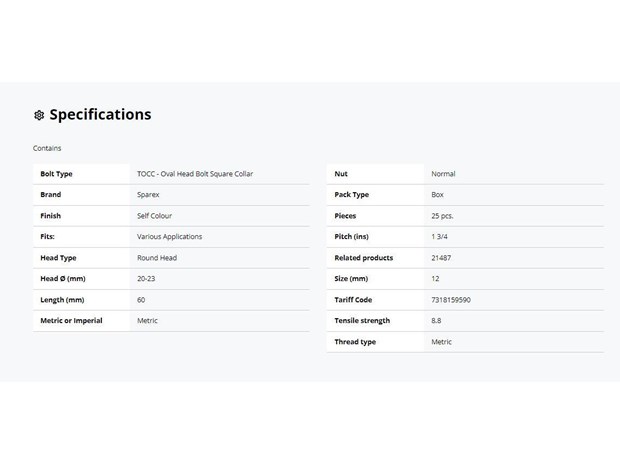
Task: Click the Pitch (ins) value 1 3/4
Action: click(439, 237)
